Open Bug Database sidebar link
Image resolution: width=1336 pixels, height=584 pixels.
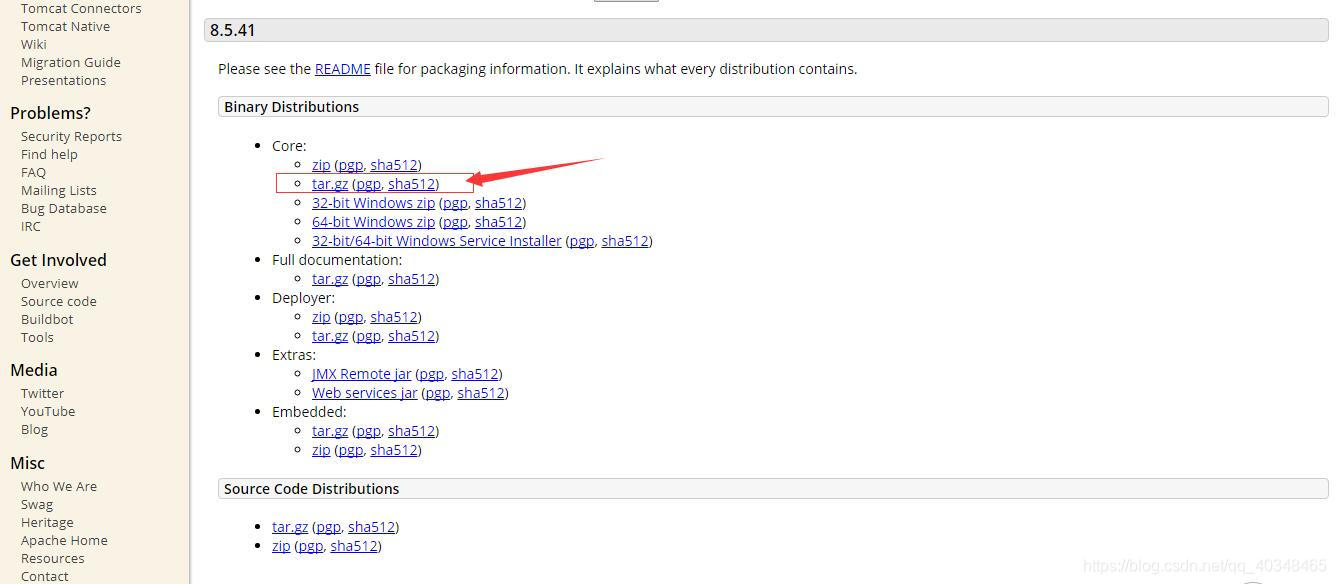click(x=63, y=208)
